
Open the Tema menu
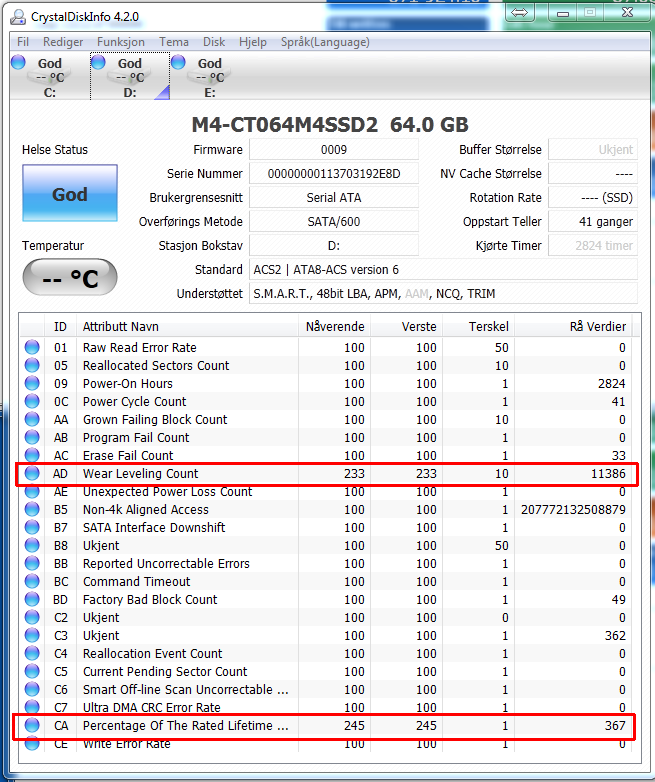coord(174,42)
